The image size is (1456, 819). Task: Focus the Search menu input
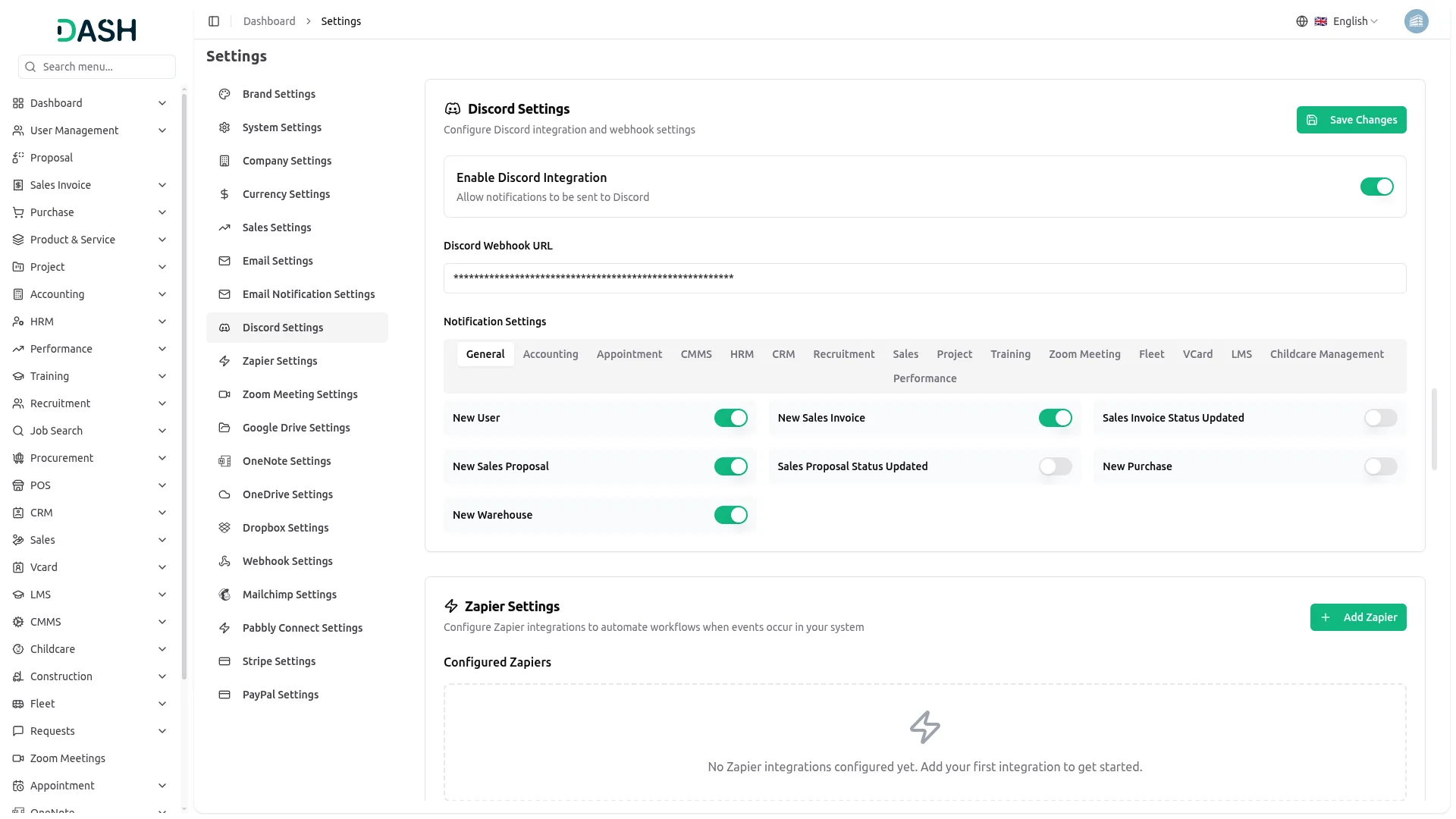(x=97, y=67)
